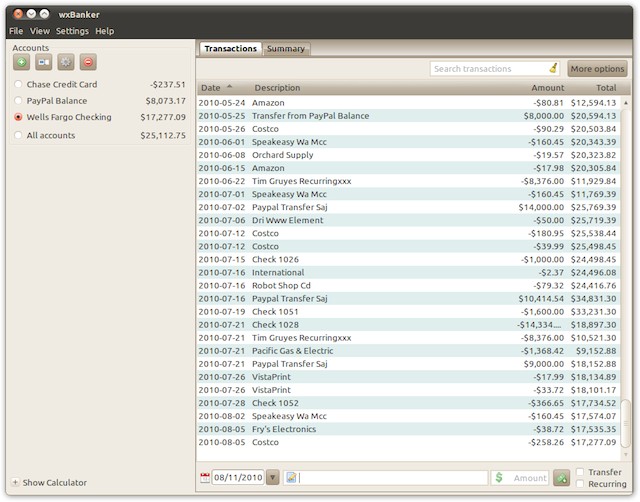The height and width of the screenshot is (502, 640).
Task: Click the rename account icon
Action: [x=43, y=62]
